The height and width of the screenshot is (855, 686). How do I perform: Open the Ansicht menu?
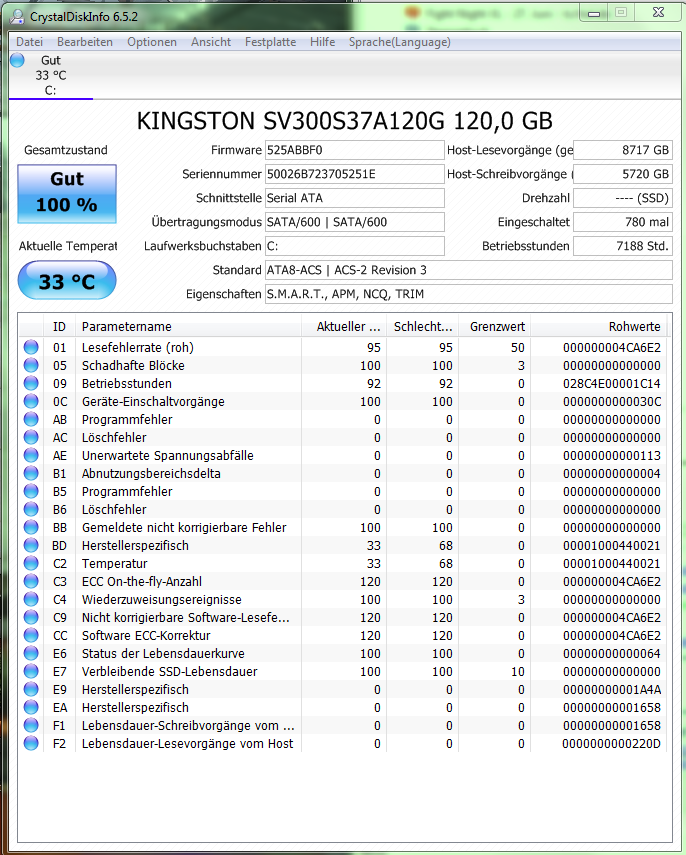(211, 42)
